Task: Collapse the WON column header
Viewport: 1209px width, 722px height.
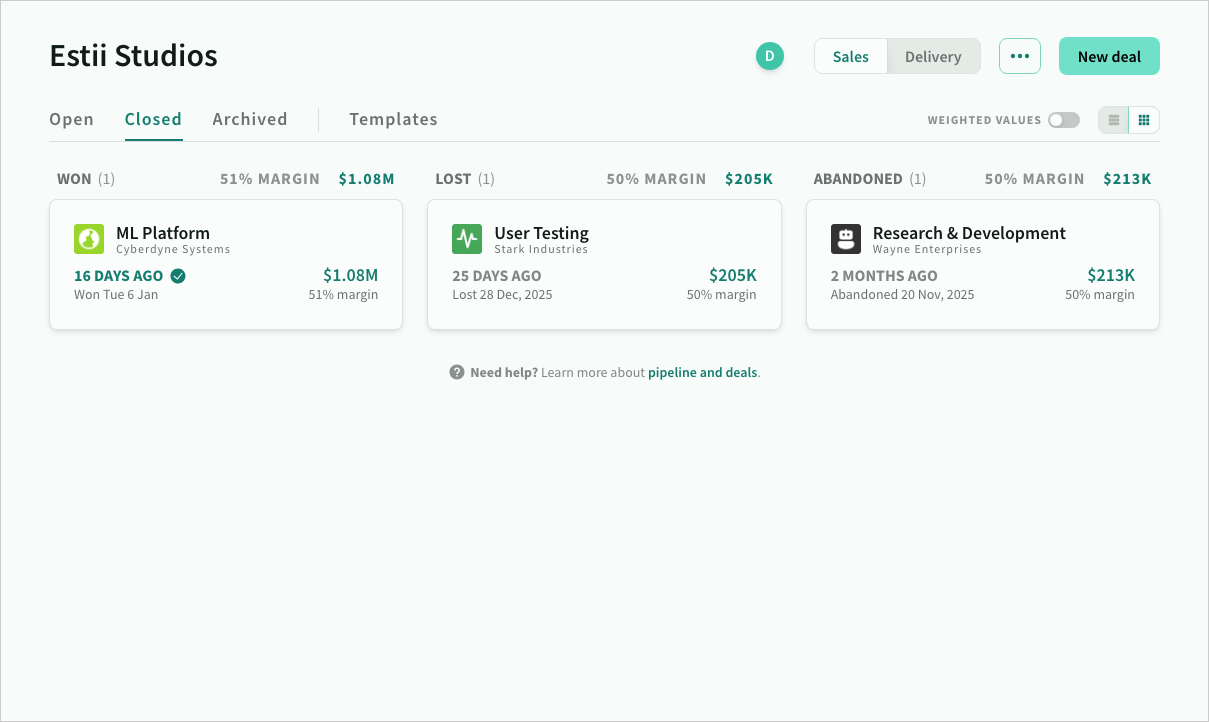Action: (x=75, y=178)
